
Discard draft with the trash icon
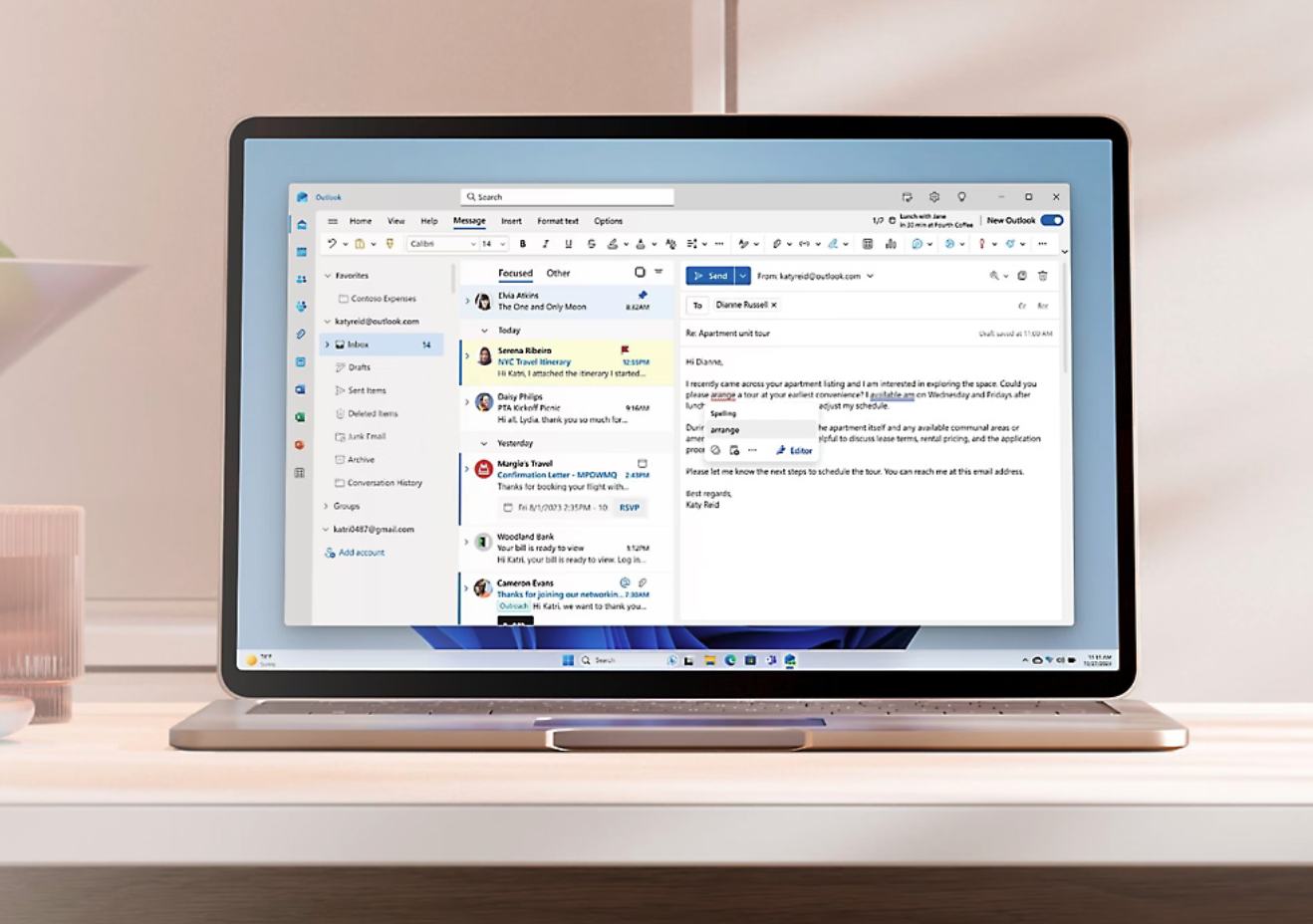tap(1043, 276)
